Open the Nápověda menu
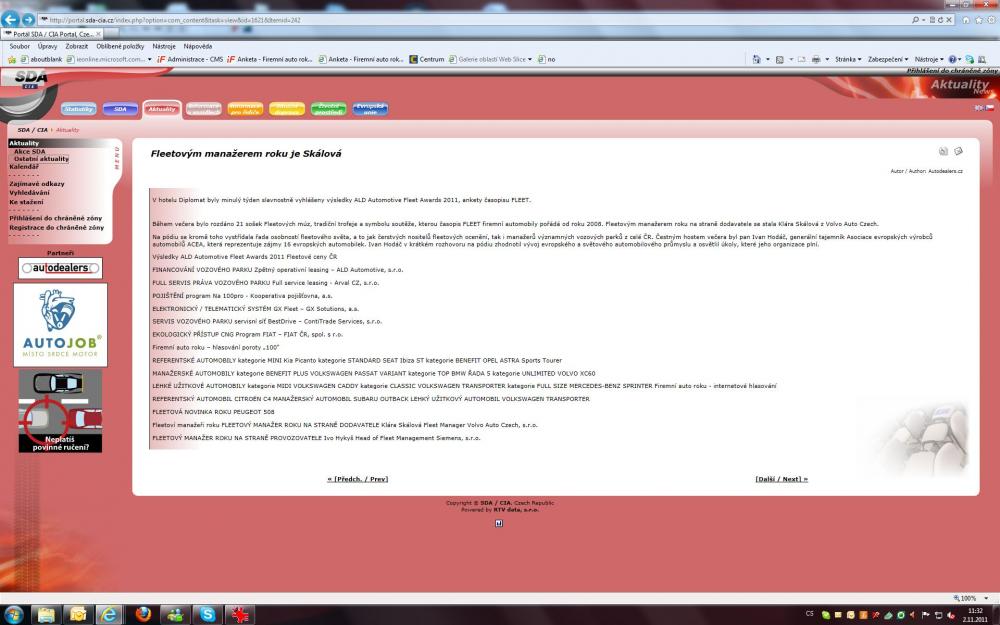 point(198,46)
